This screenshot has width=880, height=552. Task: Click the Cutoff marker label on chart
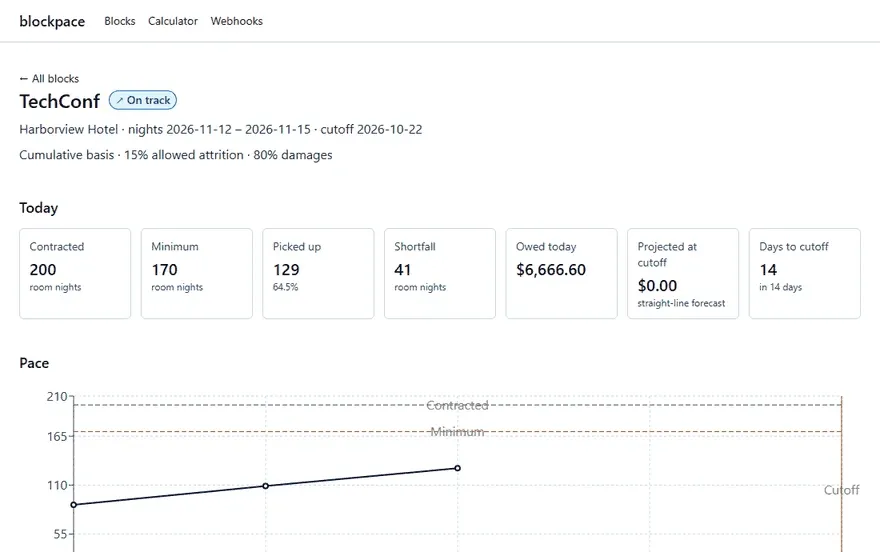point(841,490)
